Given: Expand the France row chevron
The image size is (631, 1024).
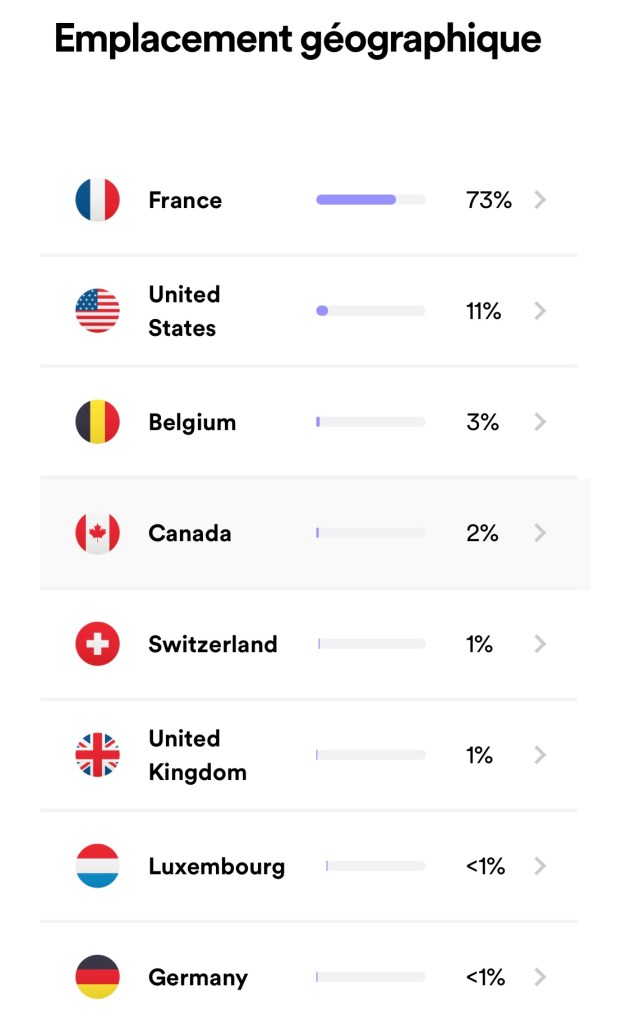Looking at the screenshot, I should (540, 200).
